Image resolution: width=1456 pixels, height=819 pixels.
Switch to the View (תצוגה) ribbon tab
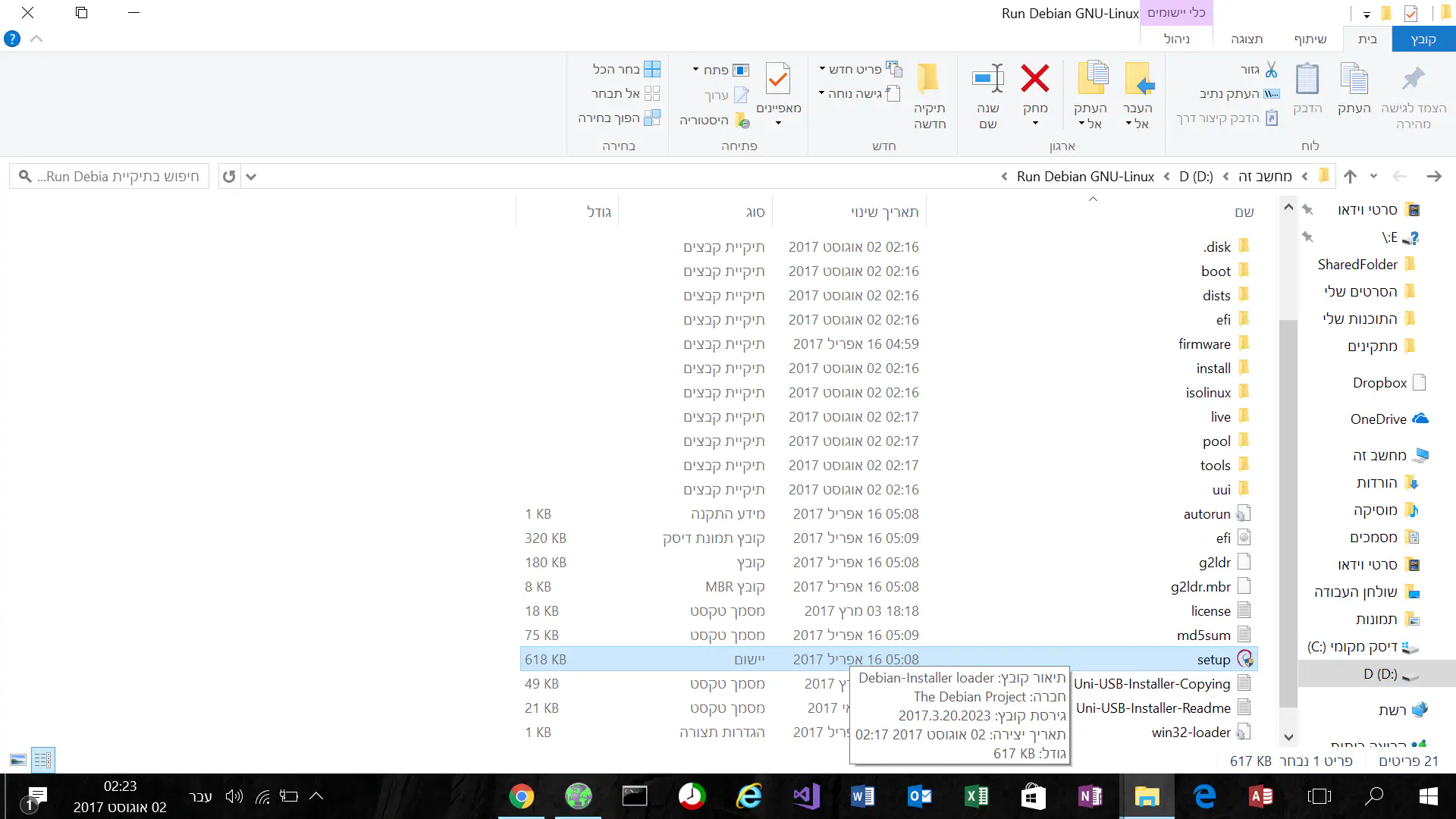pos(1247,39)
